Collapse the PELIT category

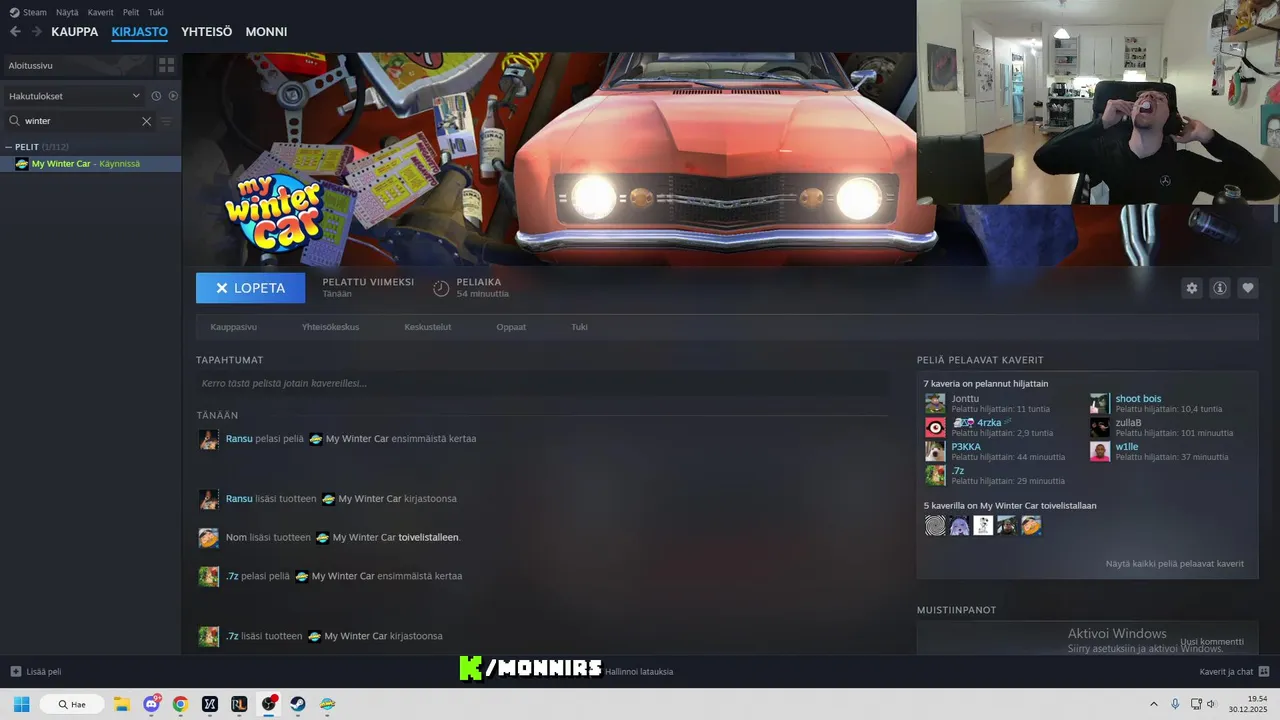(x=8, y=147)
